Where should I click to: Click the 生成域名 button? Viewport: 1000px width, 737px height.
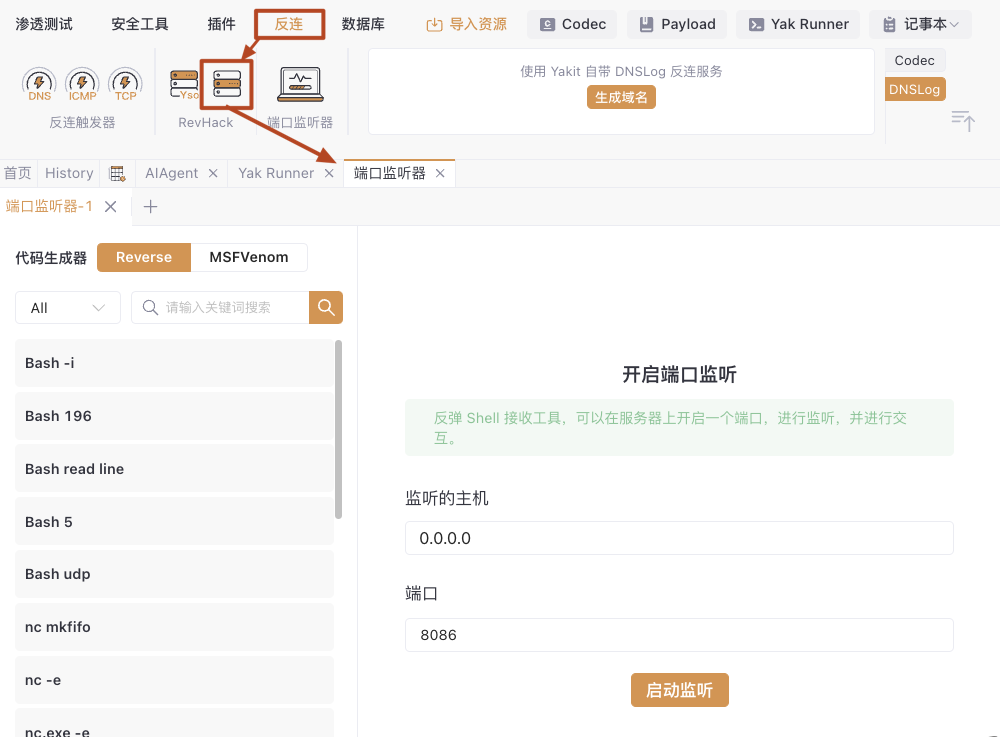(621, 98)
